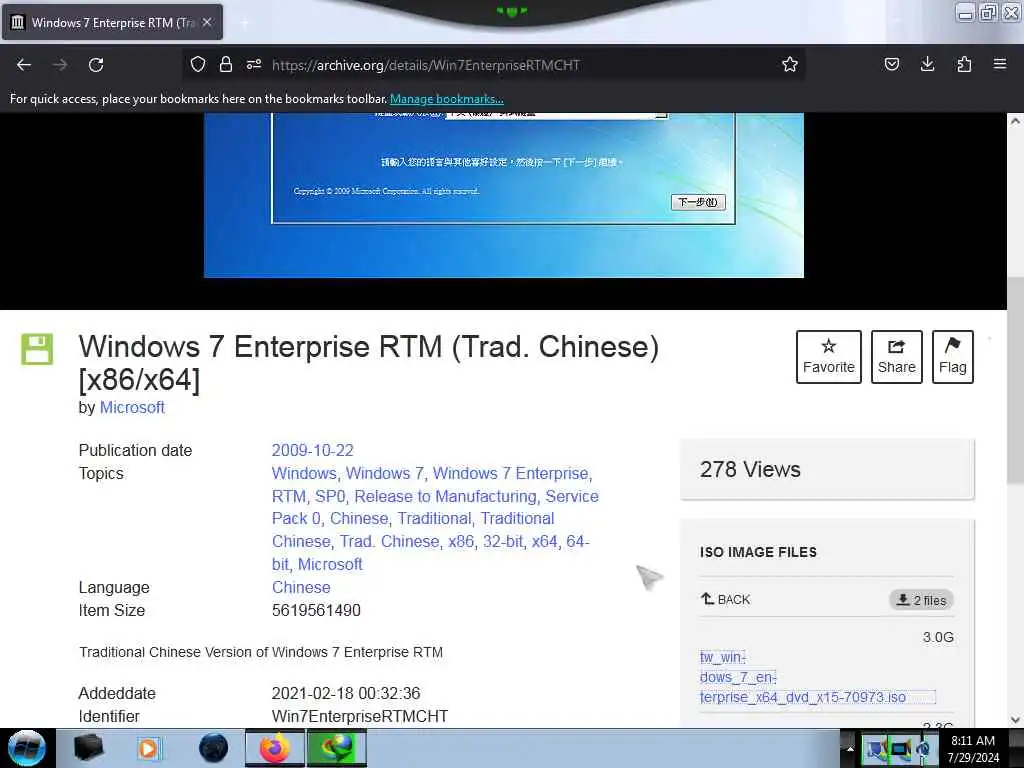Open the green download manager taskbar icon
This screenshot has width=1024, height=768.
click(x=337, y=748)
